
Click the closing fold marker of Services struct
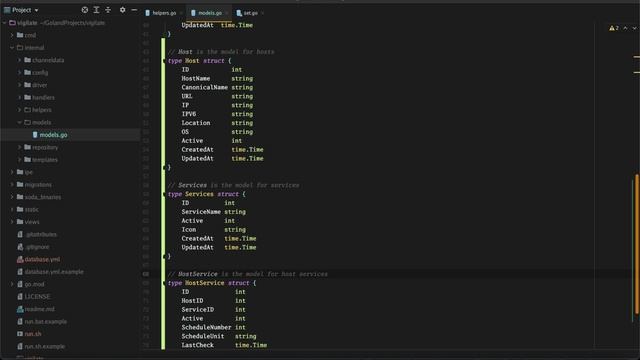point(165,256)
